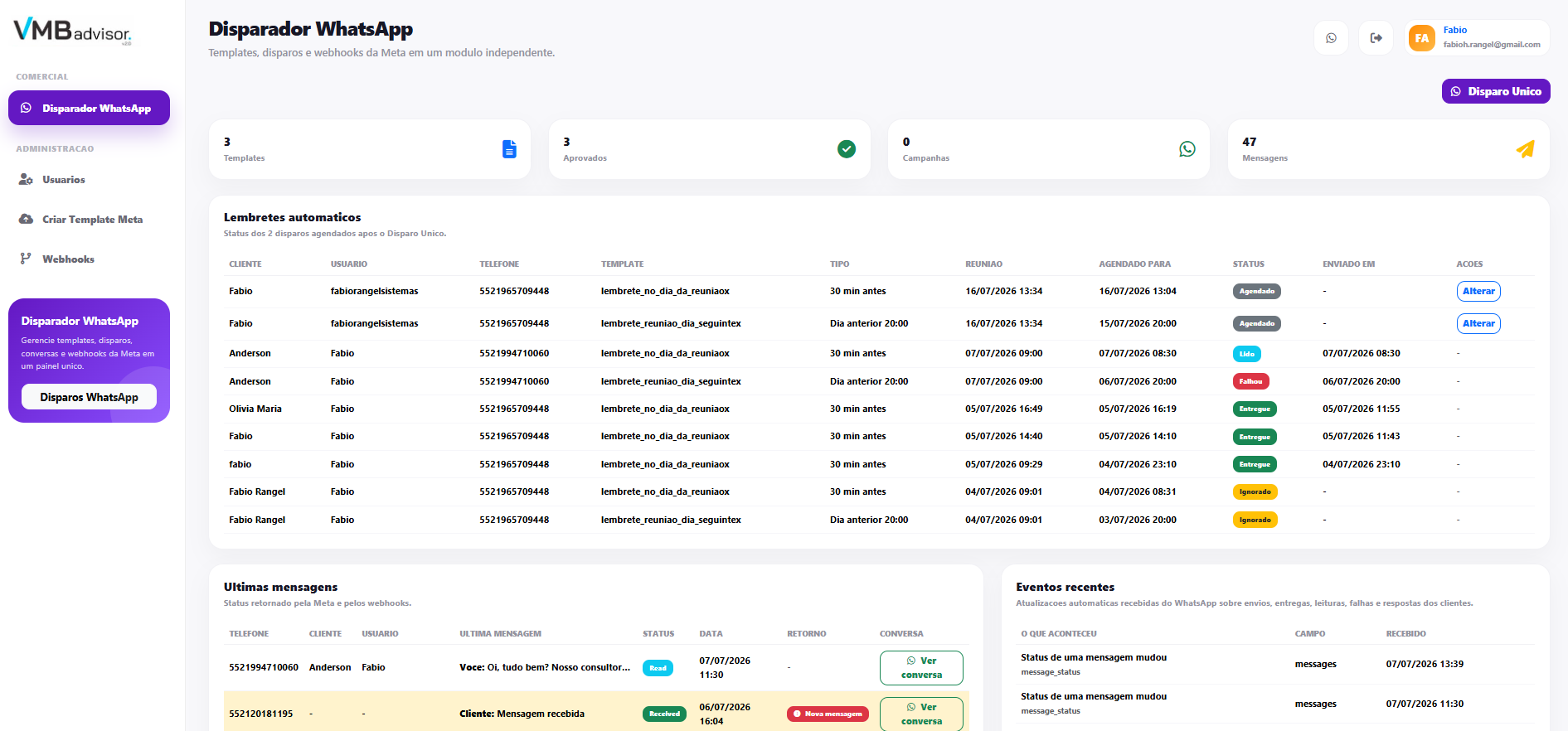Image resolution: width=1568 pixels, height=731 pixels.
Task: Open Ver conversa for 552120181195
Action: click(921, 714)
